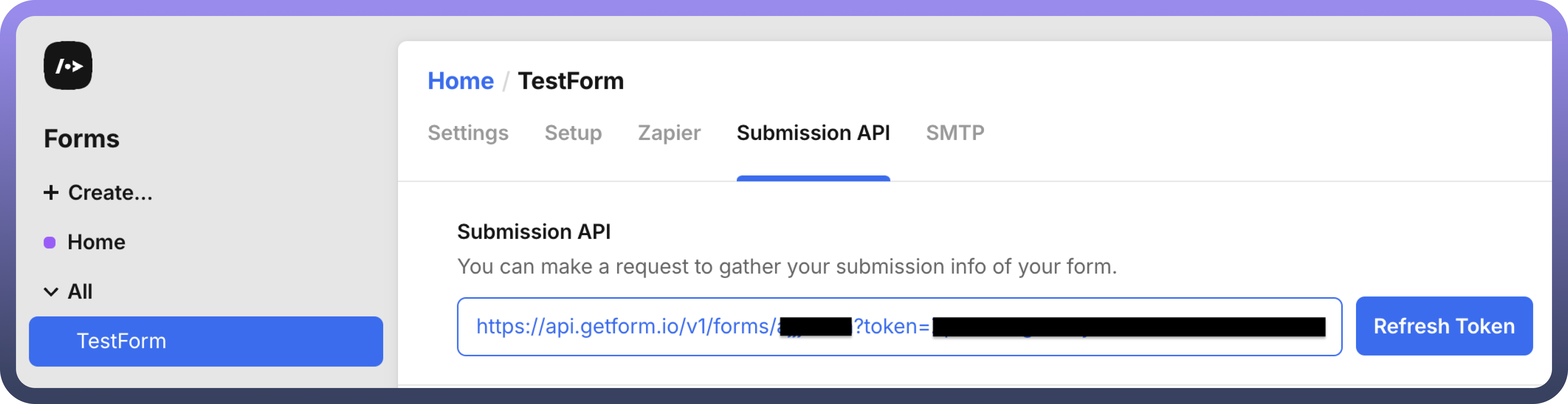Click the Forms sidebar heading
This screenshot has width=1568, height=404.
(82, 139)
